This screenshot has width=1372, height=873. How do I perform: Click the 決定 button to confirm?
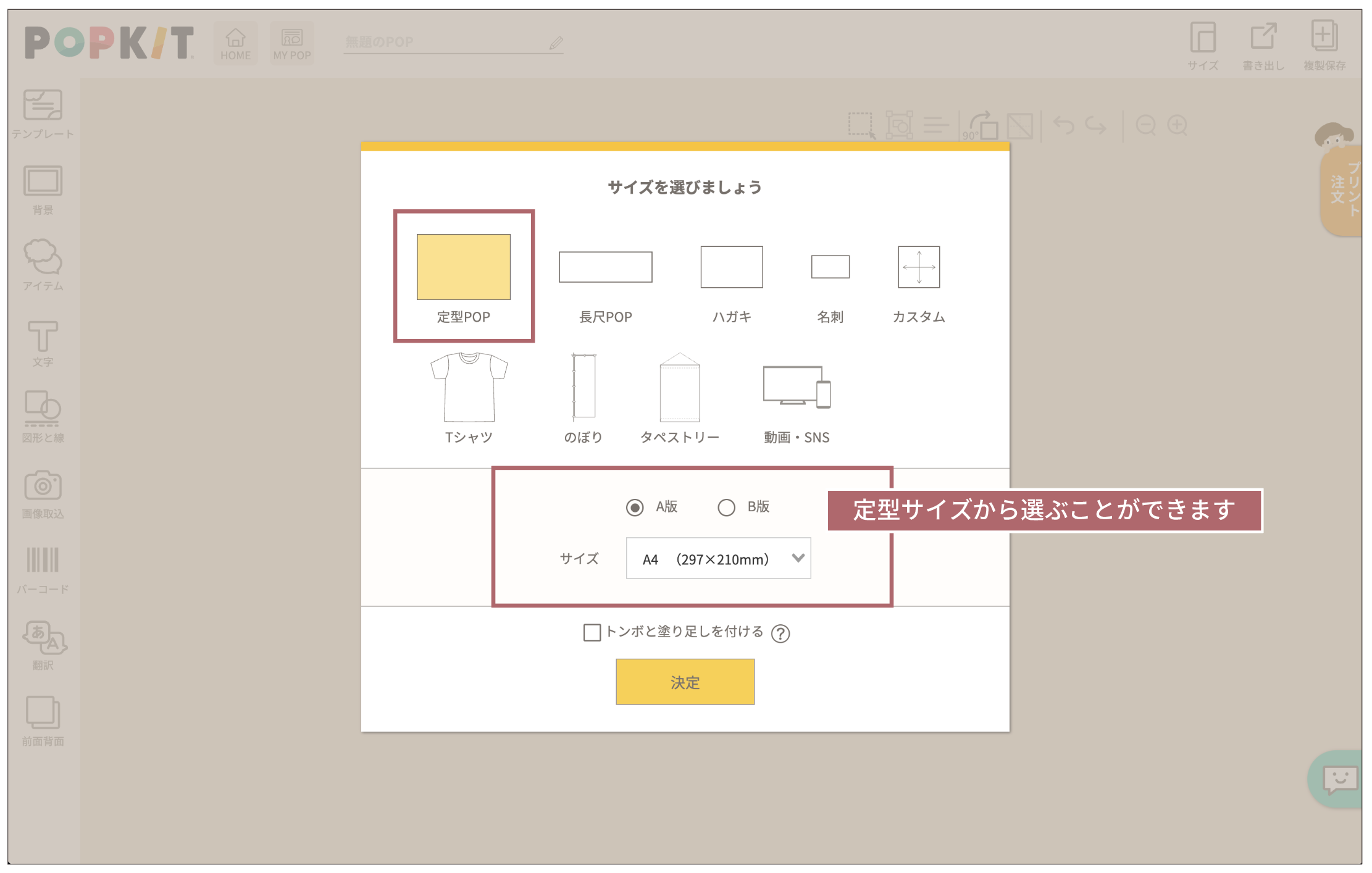685,682
